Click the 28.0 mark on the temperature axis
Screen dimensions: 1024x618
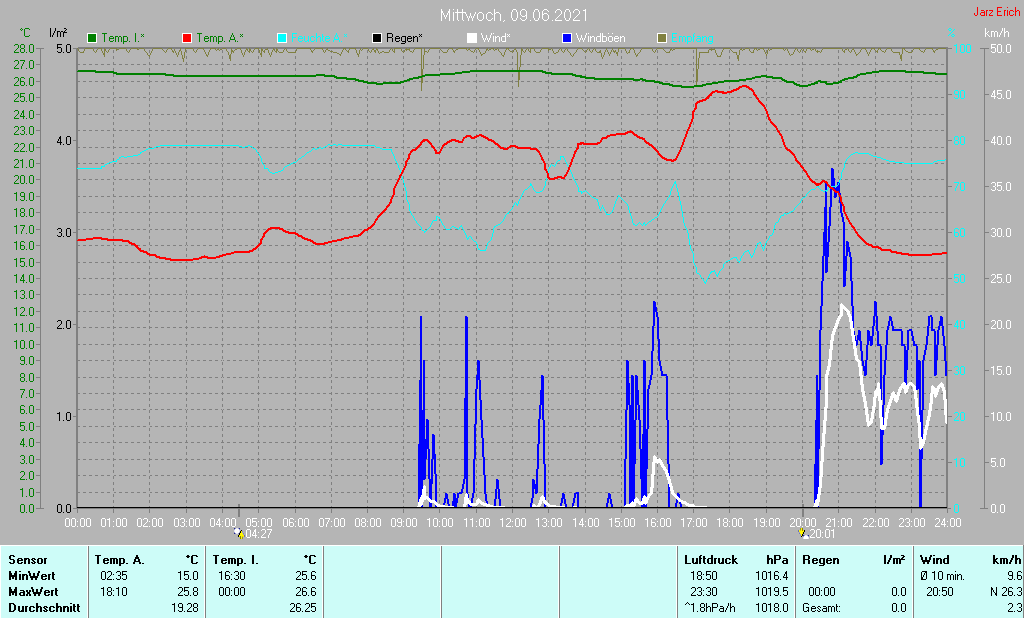pos(24,48)
